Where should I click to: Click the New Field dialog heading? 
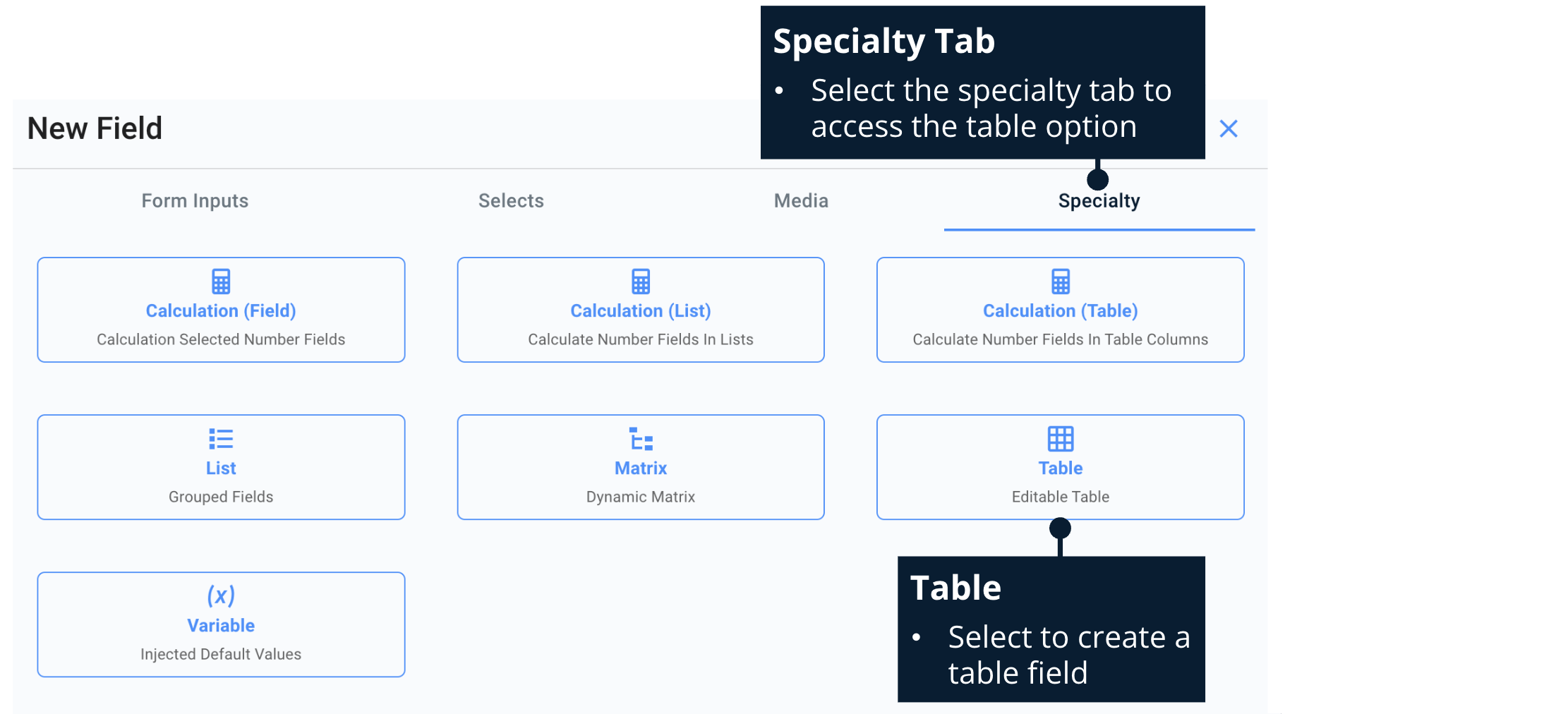[x=95, y=129]
